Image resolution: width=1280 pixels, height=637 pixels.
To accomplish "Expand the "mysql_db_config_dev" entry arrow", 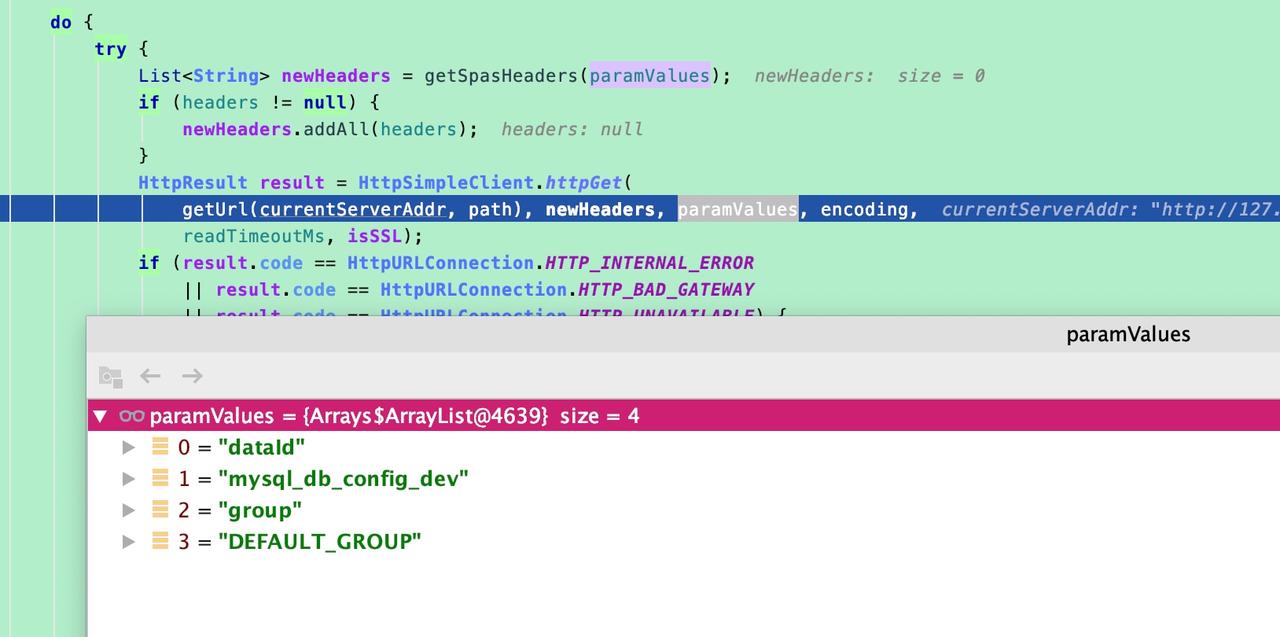I will (129, 479).
